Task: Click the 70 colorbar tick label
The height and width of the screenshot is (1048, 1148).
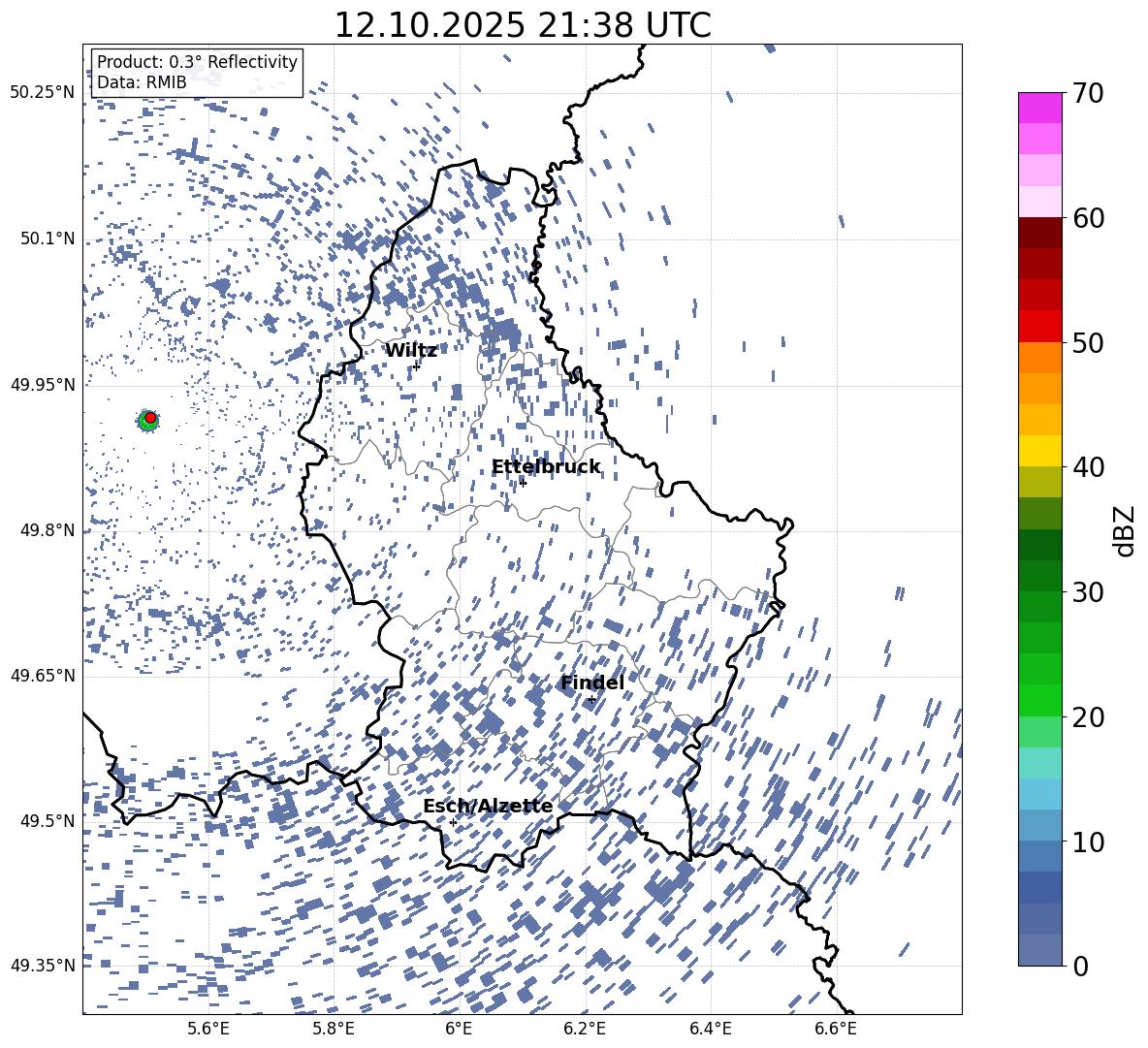Action: (x=1091, y=94)
